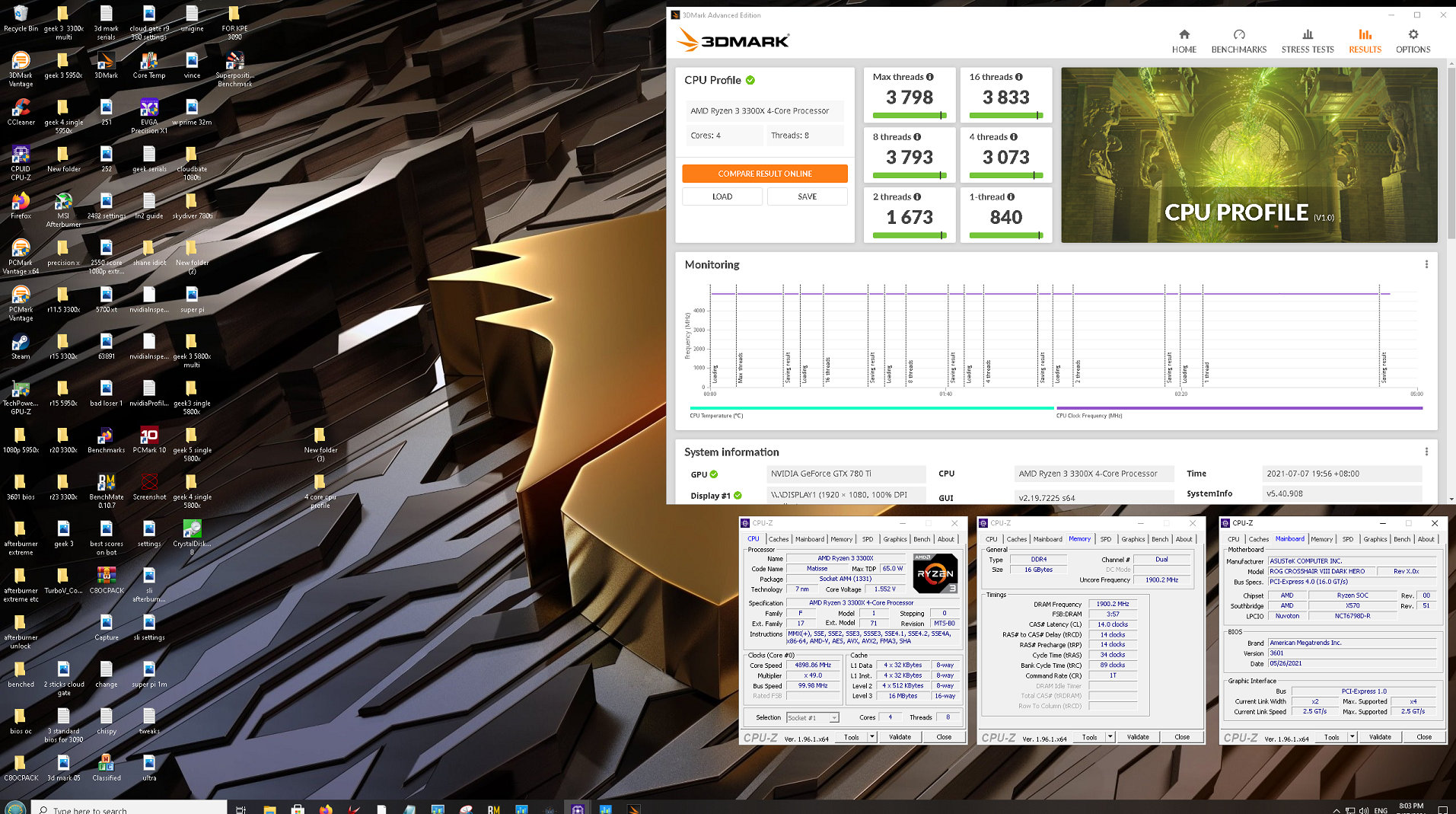The width and height of the screenshot is (1456, 814).
Task: Open BenchMate 0.10.7 desktop shortcut
Action: [x=107, y=491]
